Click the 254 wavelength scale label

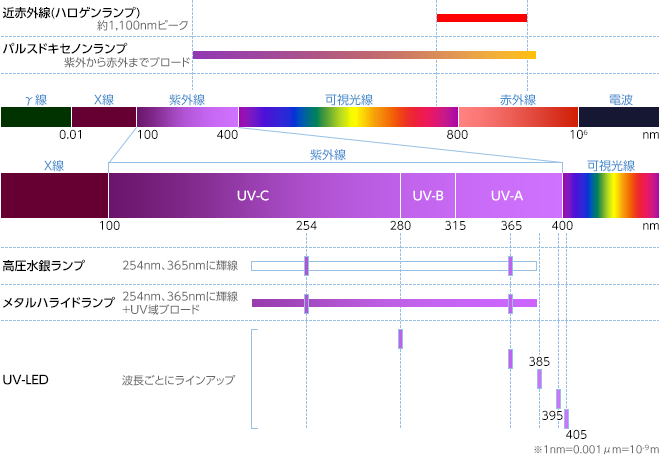[x=306, y=227]
